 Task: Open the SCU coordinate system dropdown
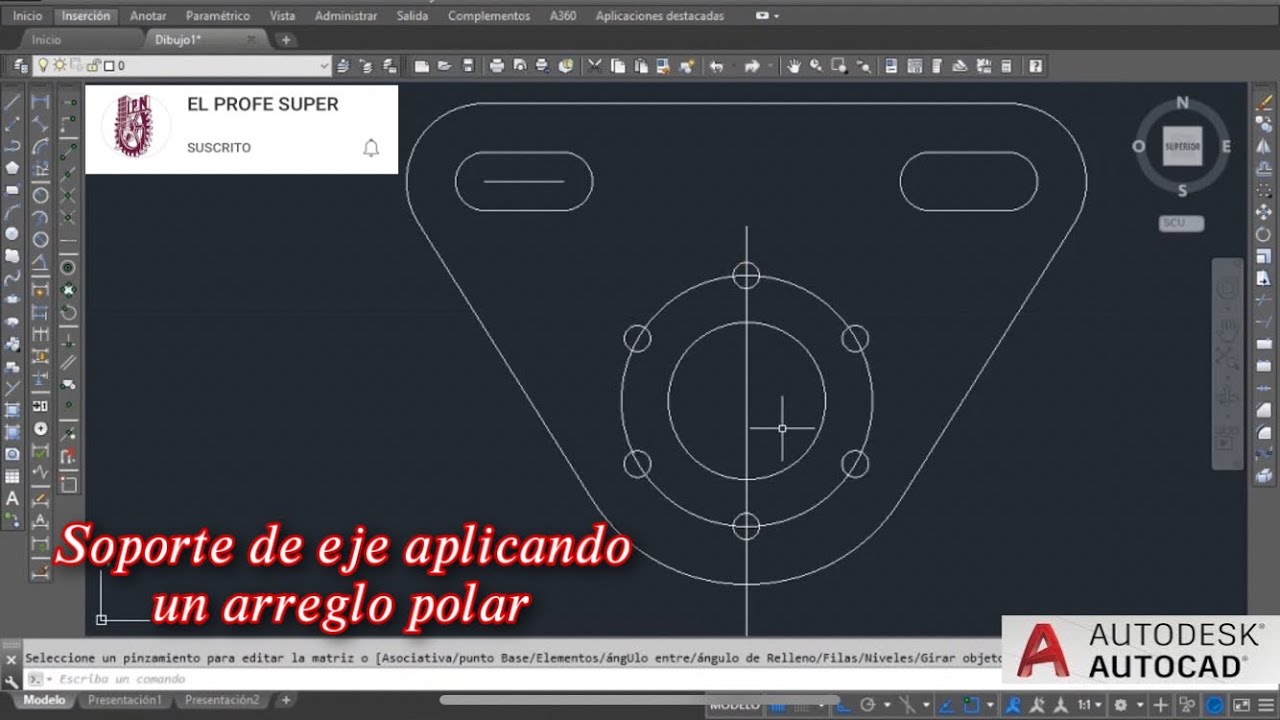(1181, 224)
